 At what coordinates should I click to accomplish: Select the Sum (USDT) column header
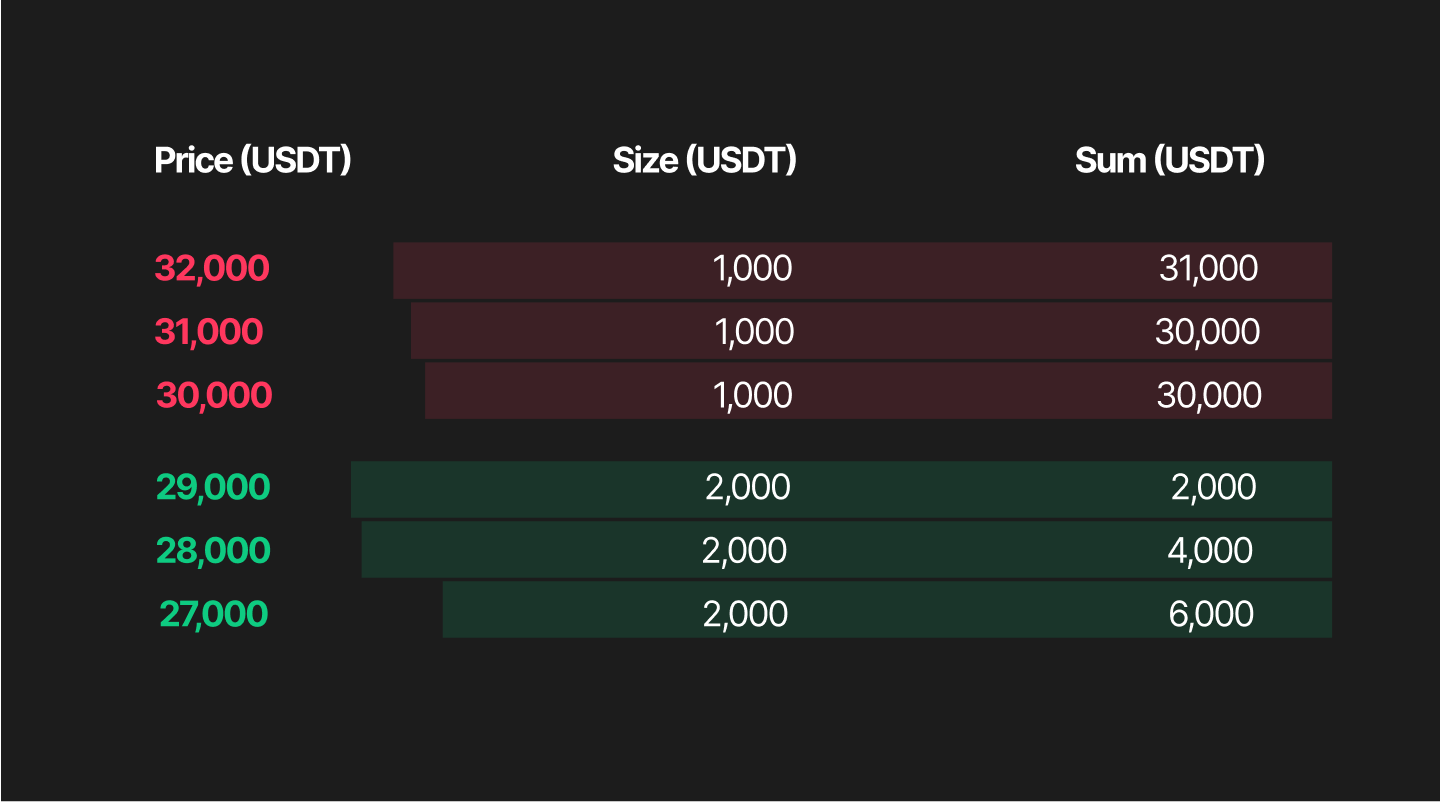(x=1169, y=160)
